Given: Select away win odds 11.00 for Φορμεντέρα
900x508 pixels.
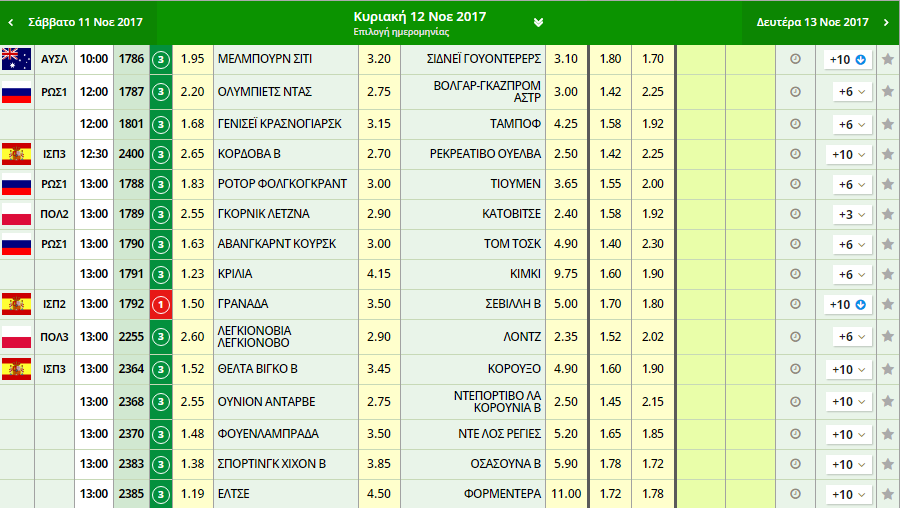Looking at the screenshot, I should [566, 494].
